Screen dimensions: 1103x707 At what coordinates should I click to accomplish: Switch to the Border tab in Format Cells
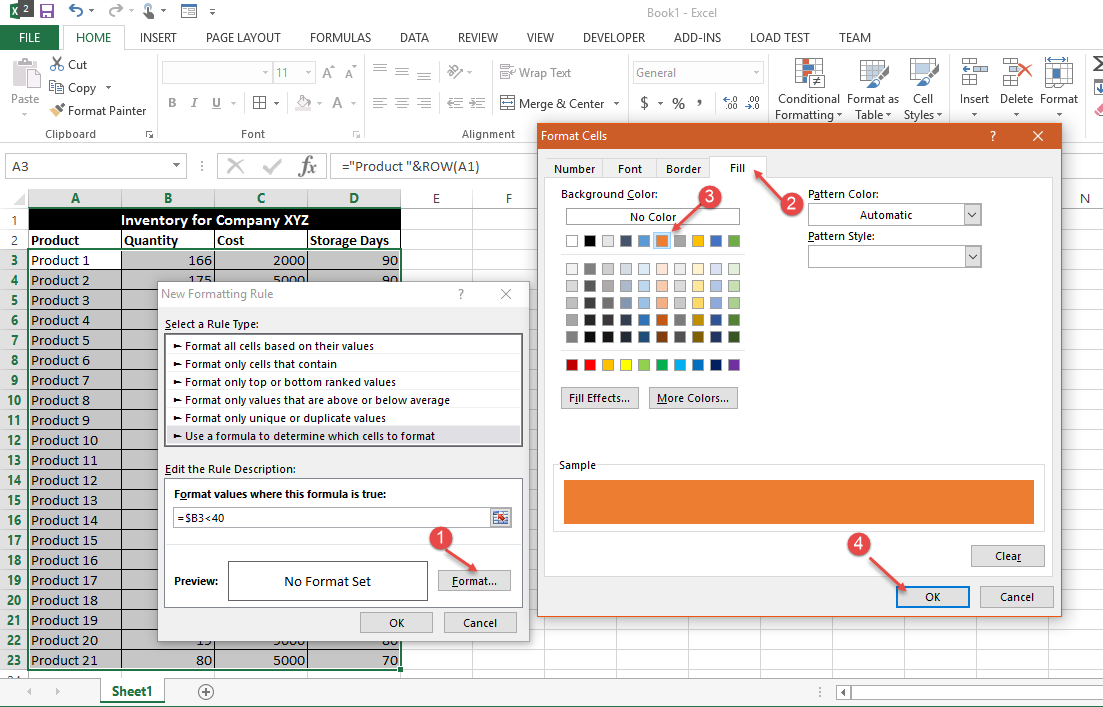point(682,168)
